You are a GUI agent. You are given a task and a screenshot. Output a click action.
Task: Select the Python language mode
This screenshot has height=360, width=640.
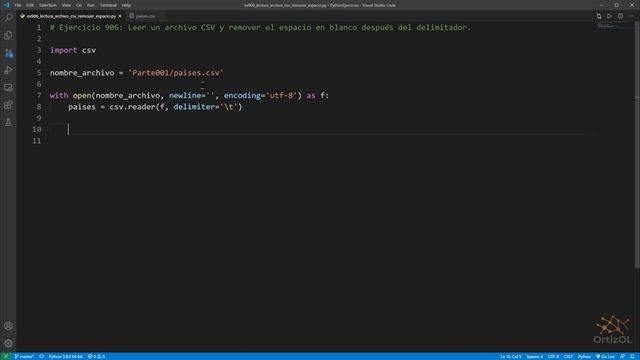(584, 356)
